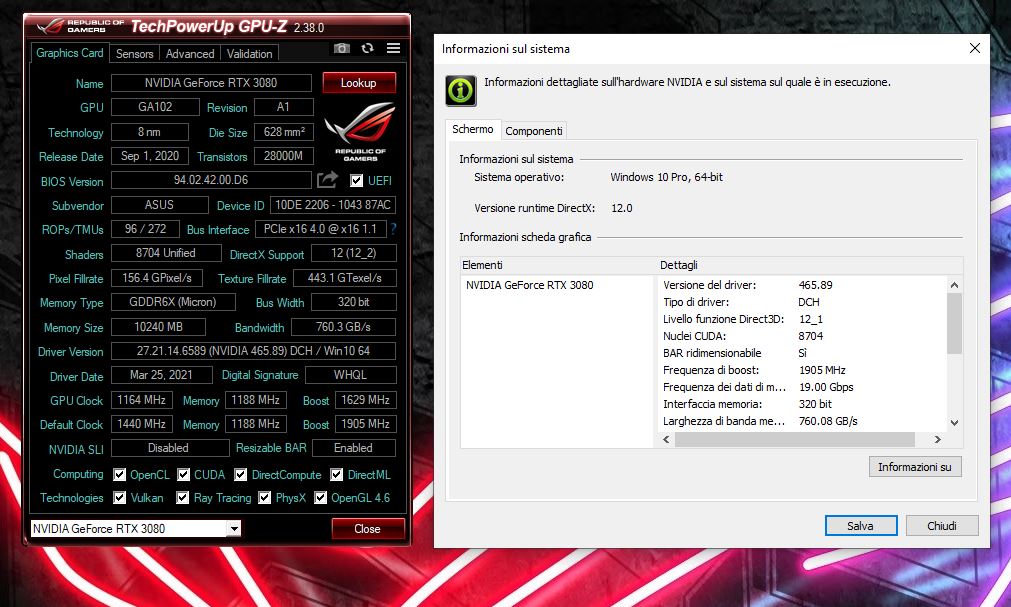Click the Memory Type field GDDR6X (Micron)

click(173, 302)
